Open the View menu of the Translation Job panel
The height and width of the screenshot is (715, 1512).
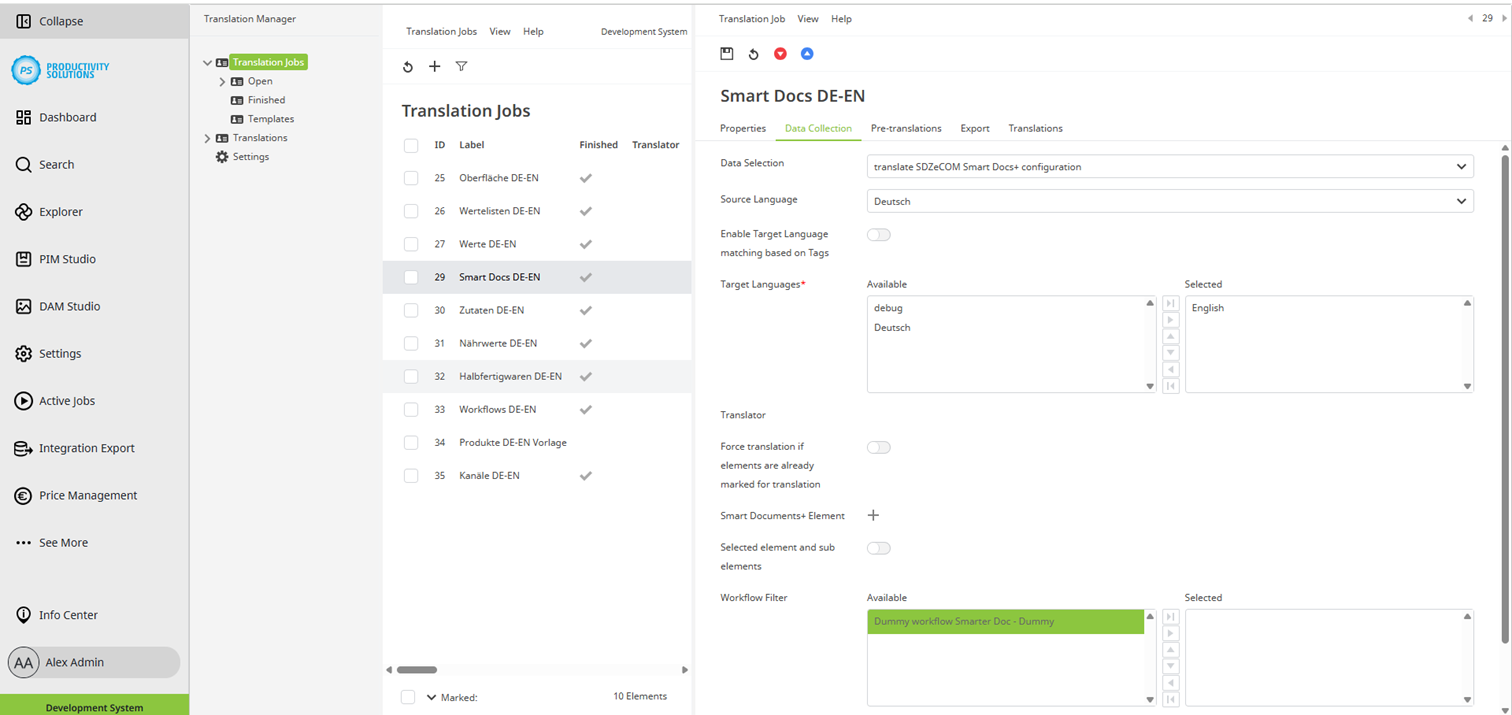click(x=807, y=18)
